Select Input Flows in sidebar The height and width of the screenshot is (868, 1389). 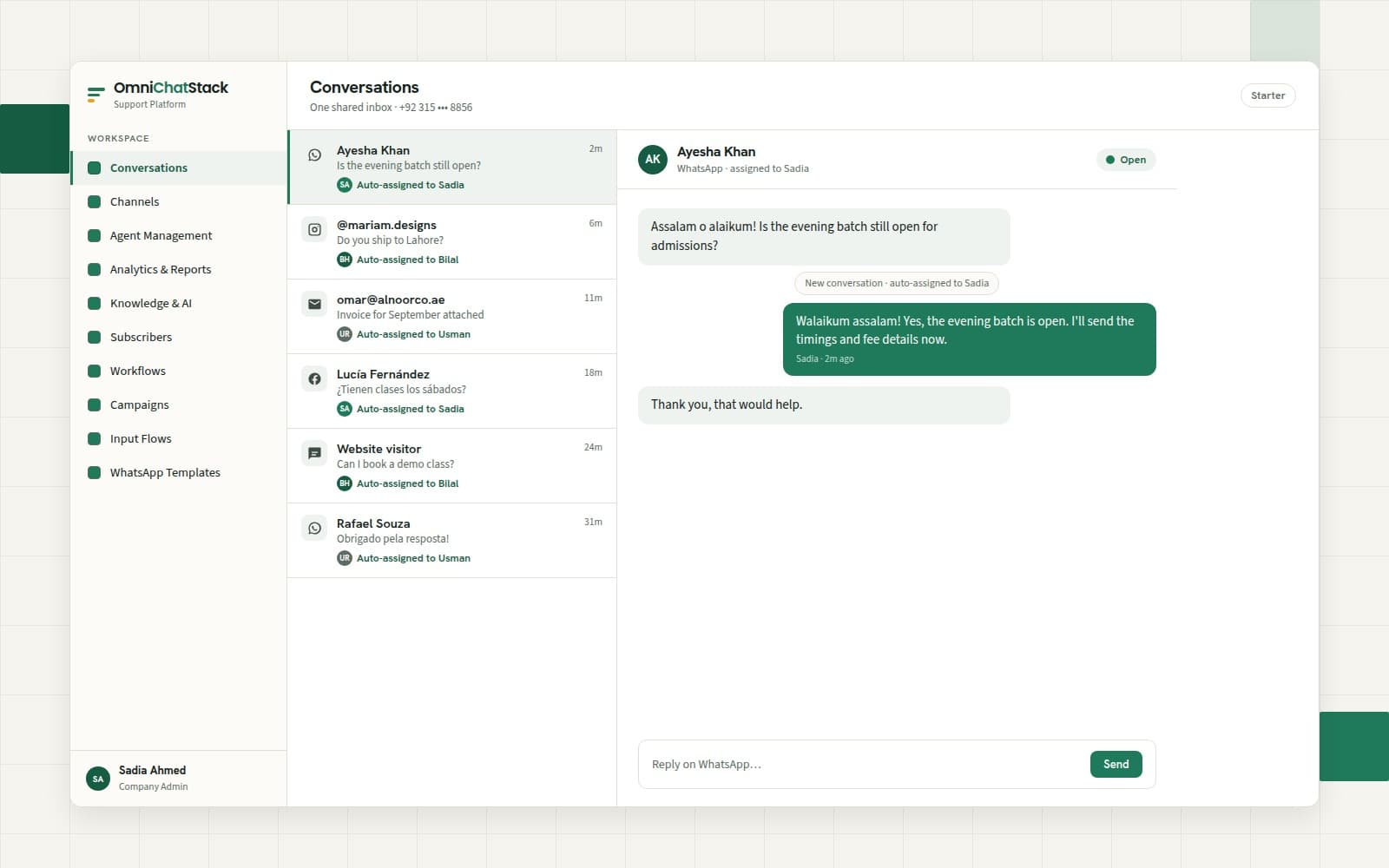coord(179,438)
